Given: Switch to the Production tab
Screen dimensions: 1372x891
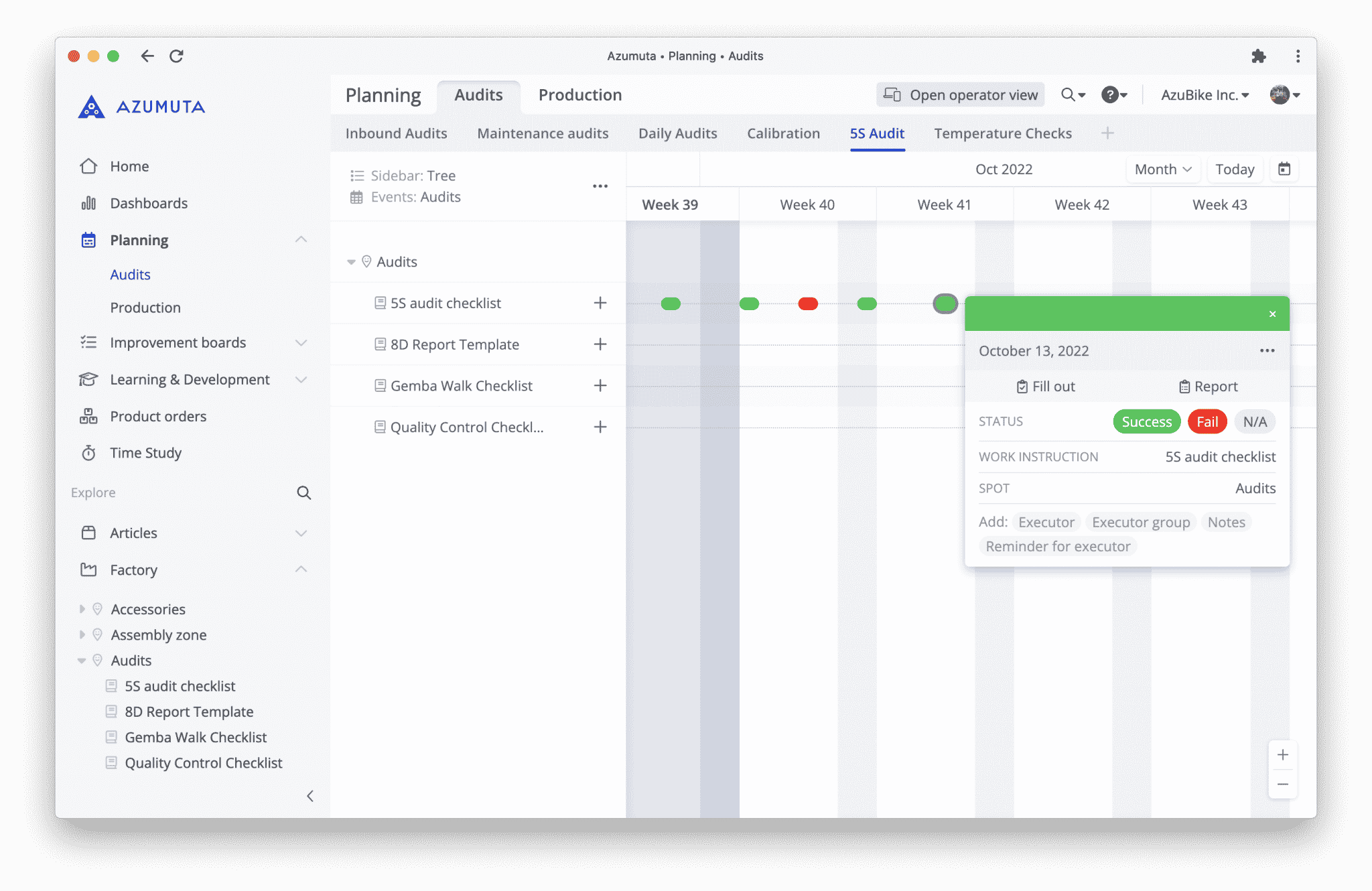Looking at the screenshot, I should click(579, 95).
